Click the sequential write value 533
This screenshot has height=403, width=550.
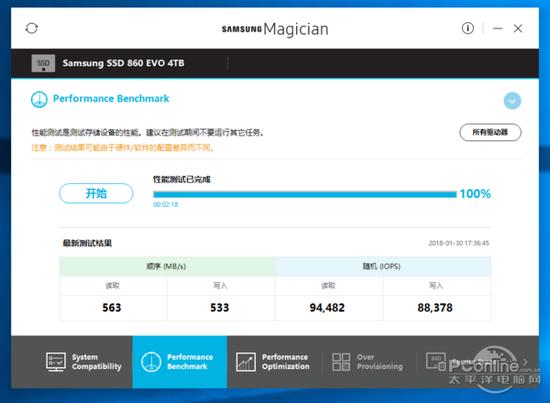(220, 308)
